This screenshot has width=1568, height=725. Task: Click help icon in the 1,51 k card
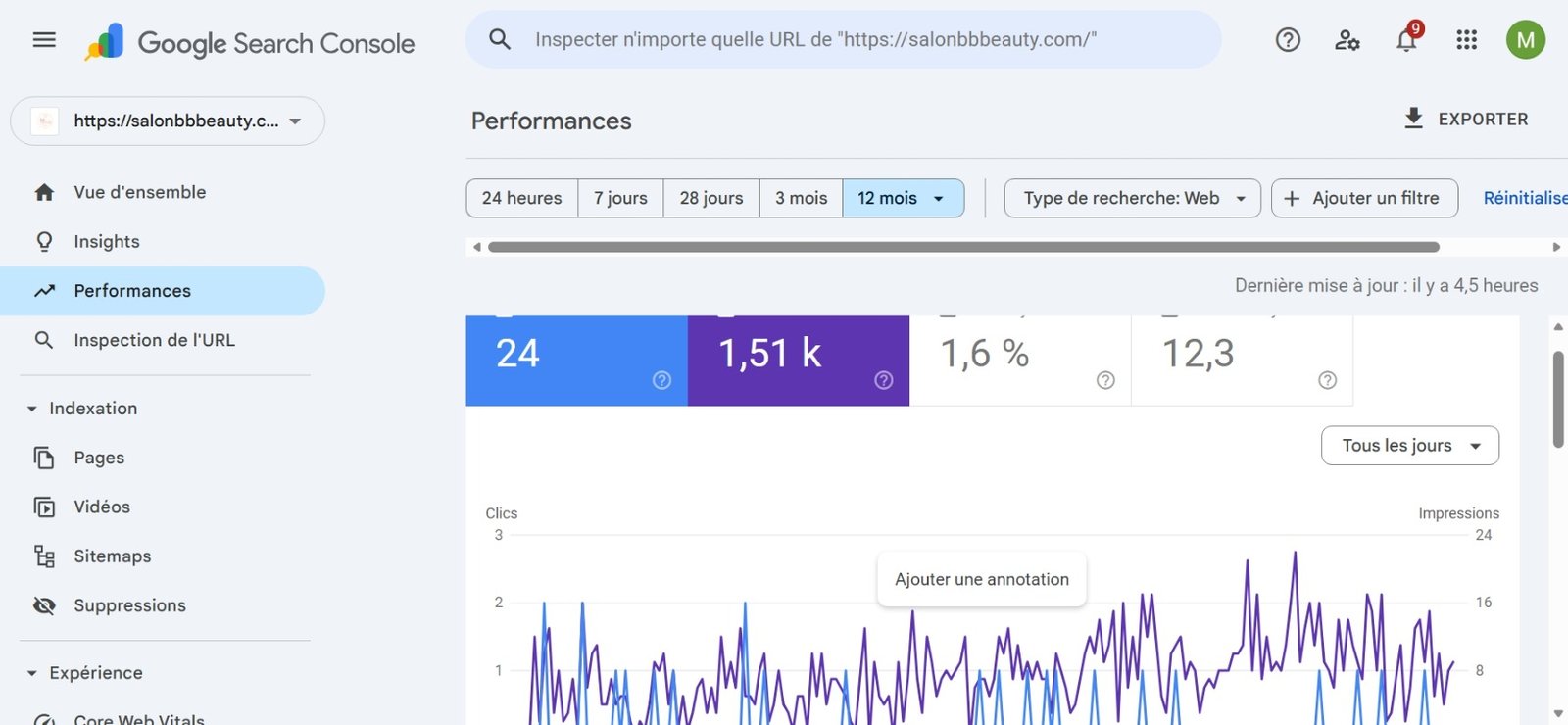click(x=883, y=380)
